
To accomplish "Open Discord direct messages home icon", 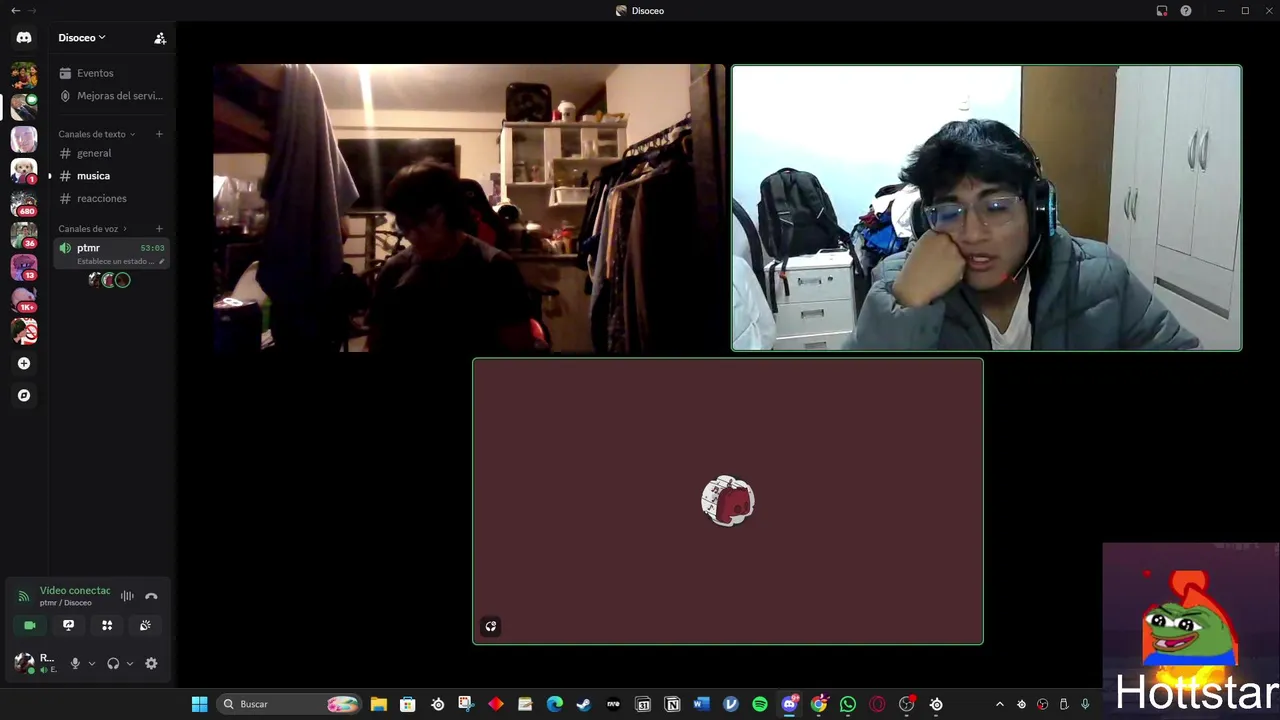I will [24, 38].
